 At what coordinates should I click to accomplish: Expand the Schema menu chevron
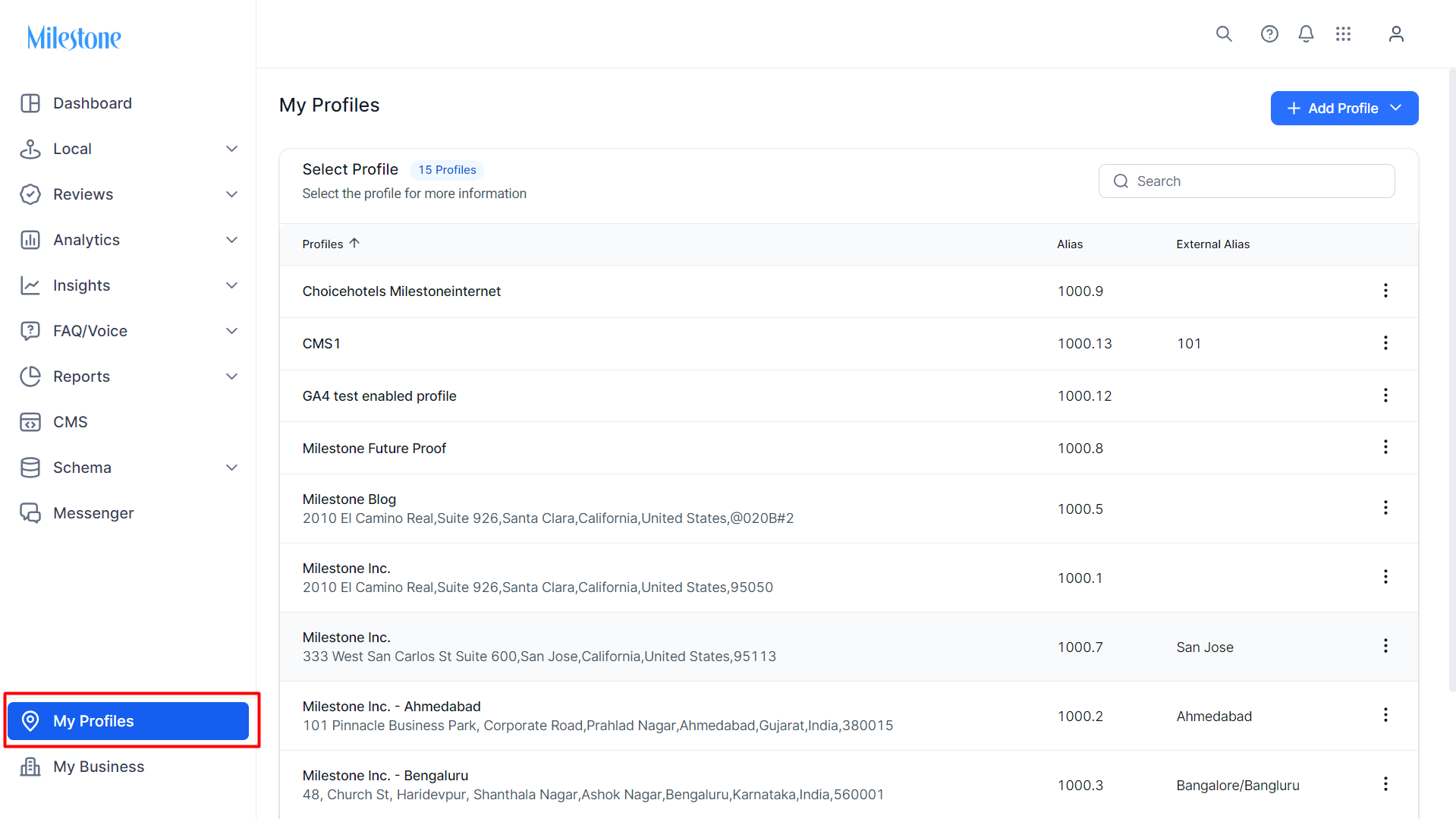[232, 468]
